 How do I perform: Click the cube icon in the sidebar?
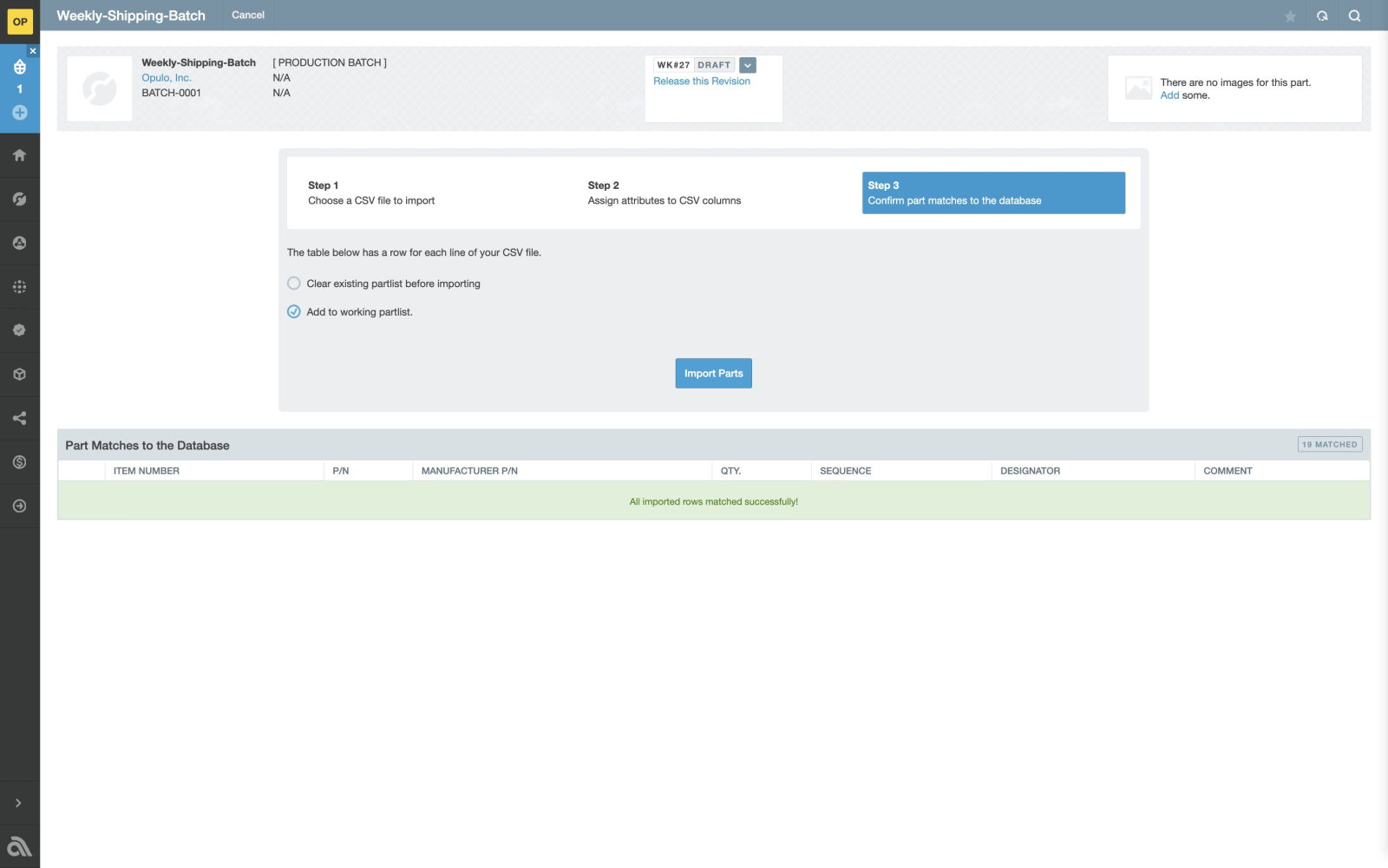pos(19,374)
